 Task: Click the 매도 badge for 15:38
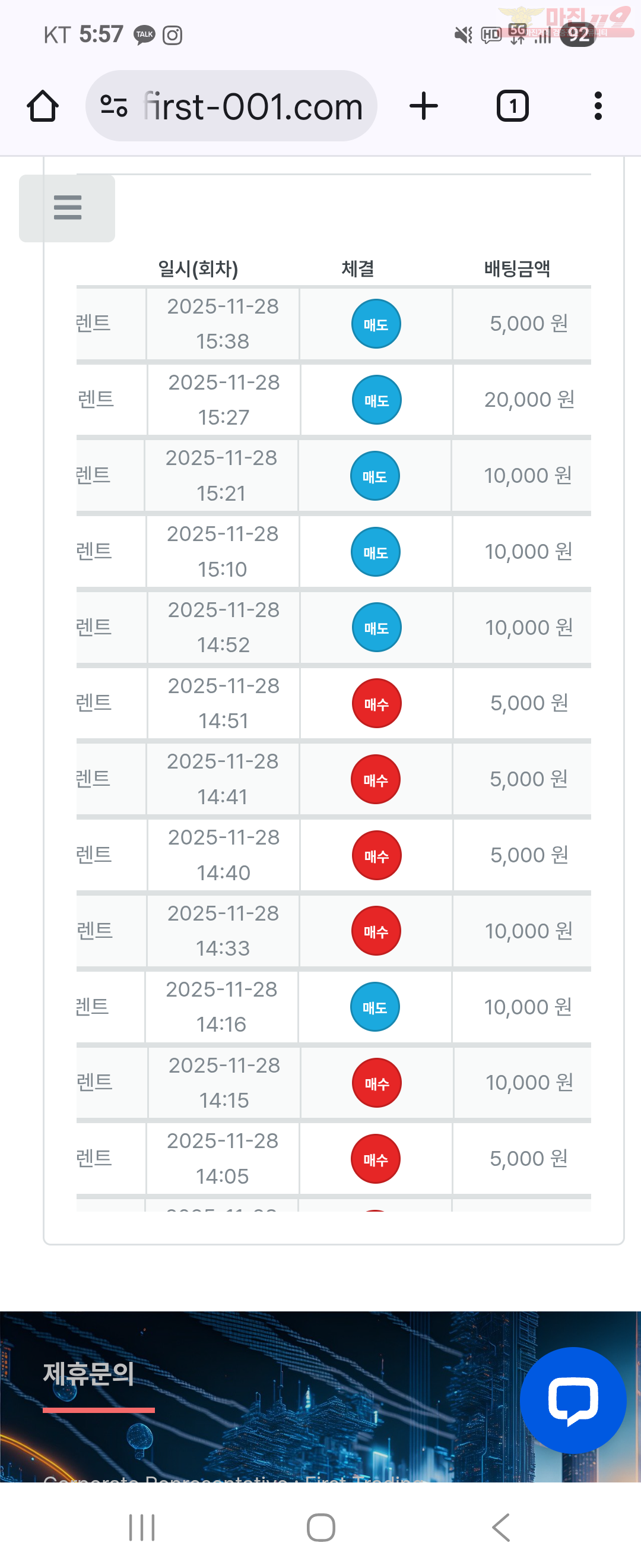(x=376, y=324)
